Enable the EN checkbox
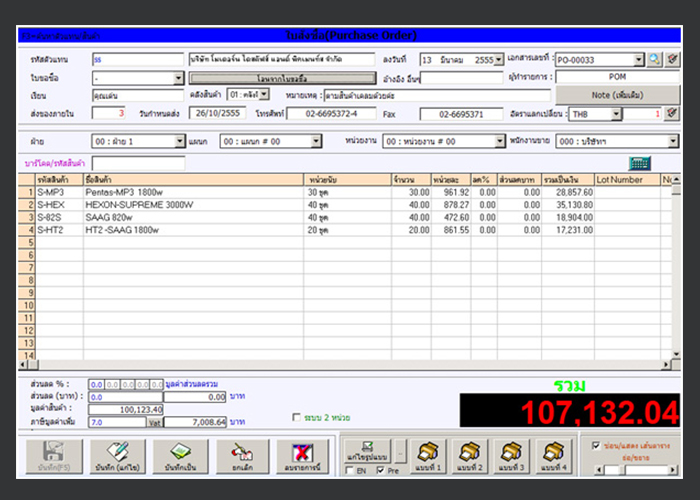 pyautogui.click(x=350, y=470)
